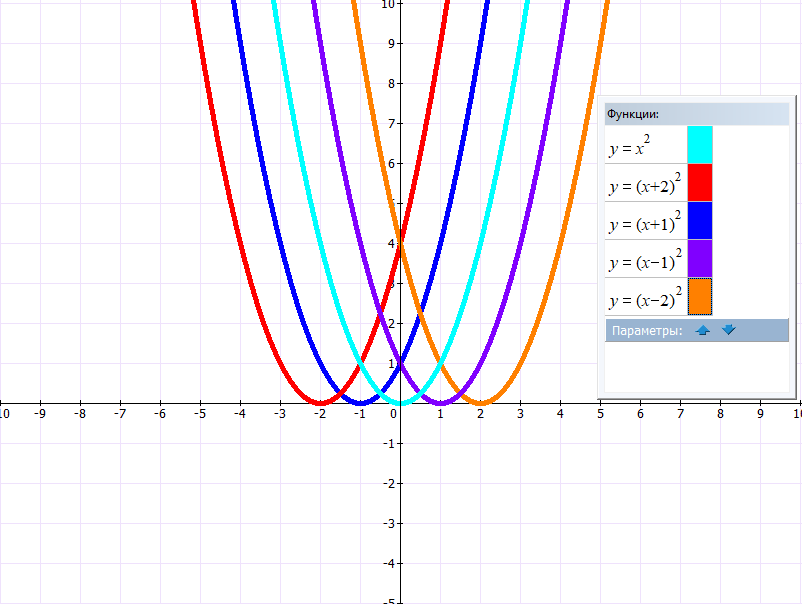This screenshot has height=604, width=802.
Task: Click the red swatch for y = (x+2)²
Action: click(699, 182)
